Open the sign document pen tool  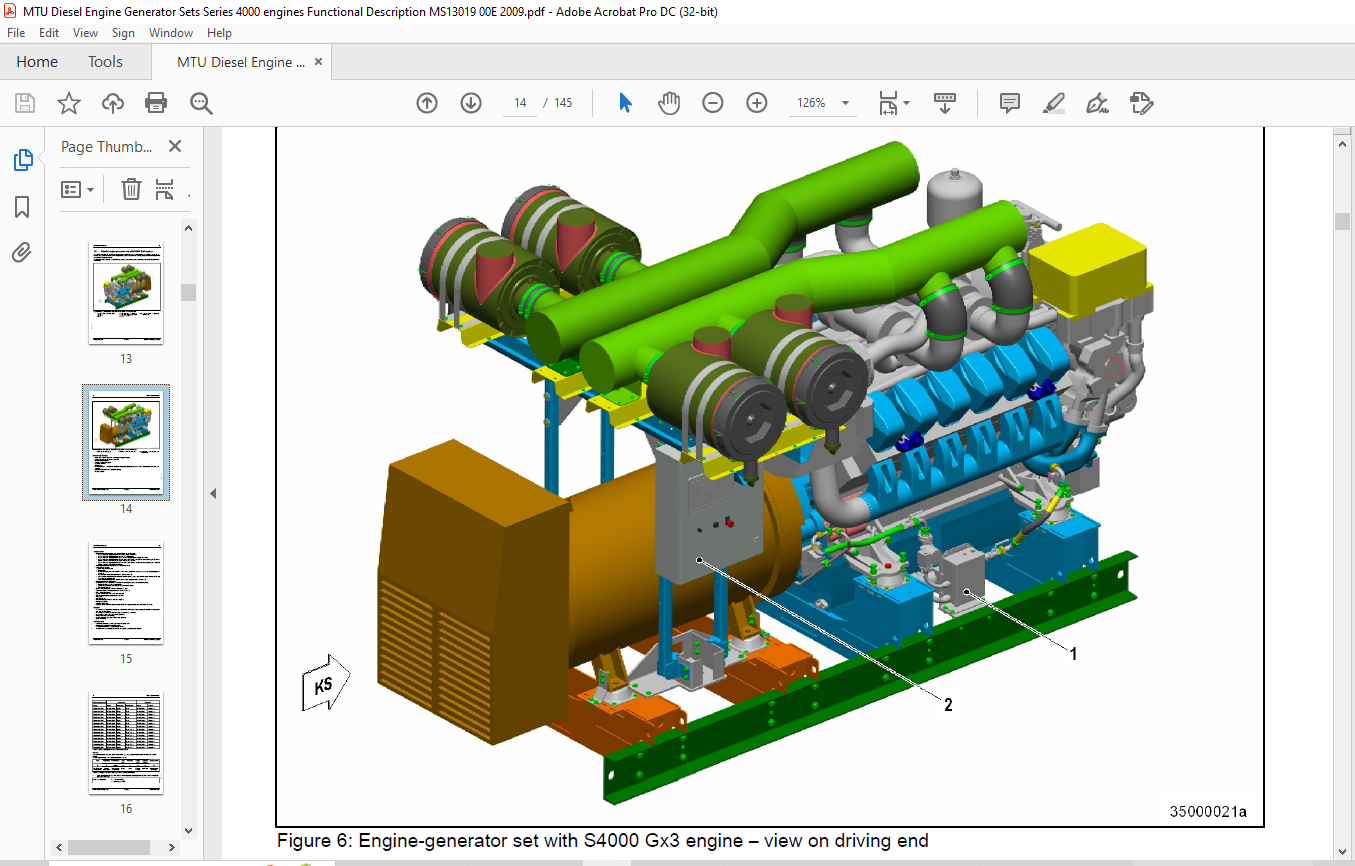tap(1097, 103)
